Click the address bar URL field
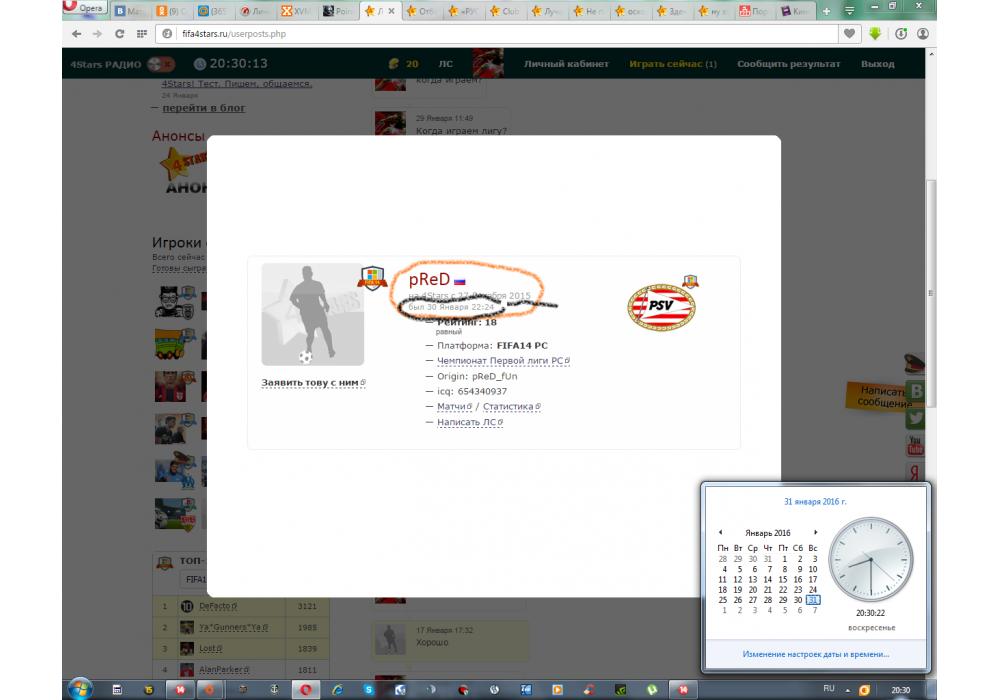The width and height of the screenshot is (1000, 700). click(x=500, y=33)
